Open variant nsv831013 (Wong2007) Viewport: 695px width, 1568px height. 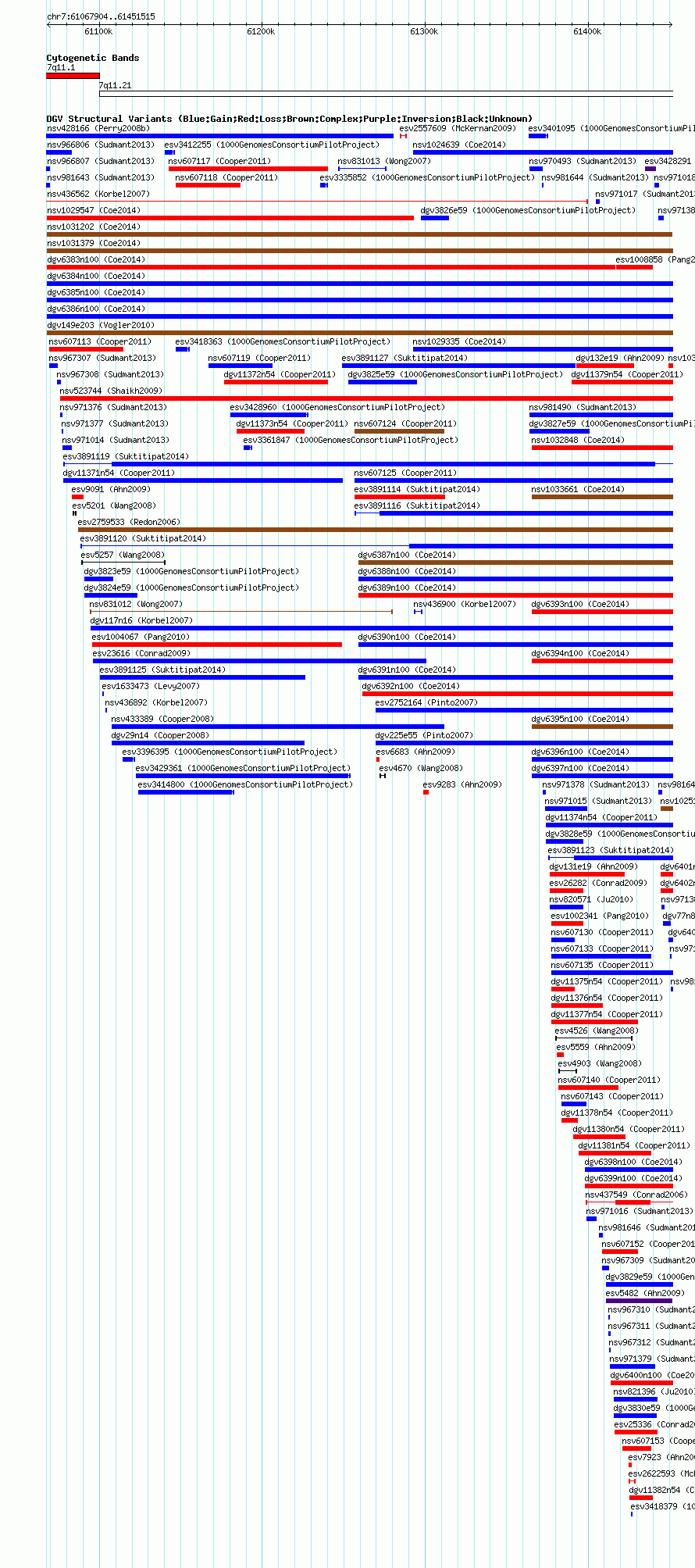383,161
